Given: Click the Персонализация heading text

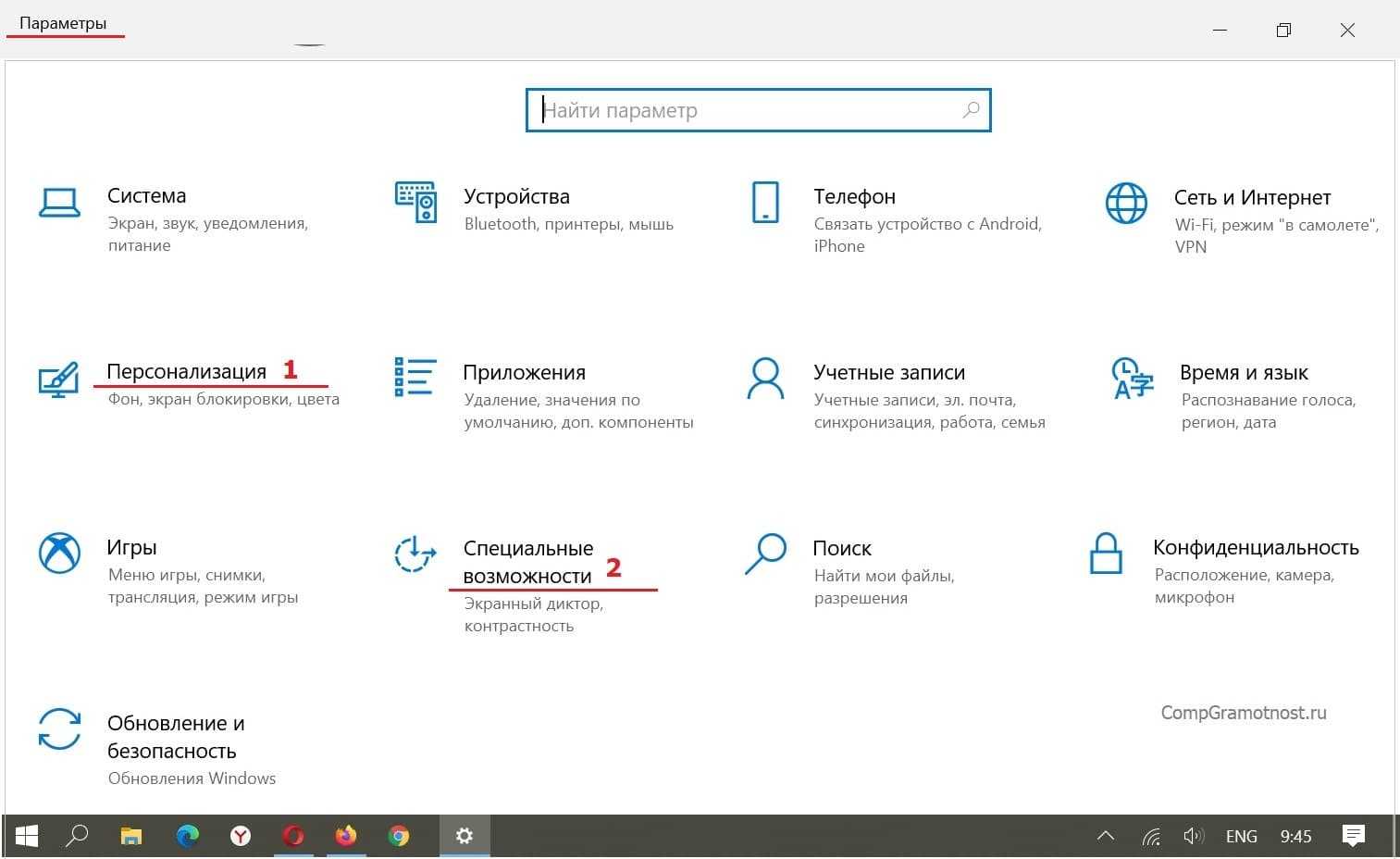Looking at the screenshot, I should coord(187,371).
